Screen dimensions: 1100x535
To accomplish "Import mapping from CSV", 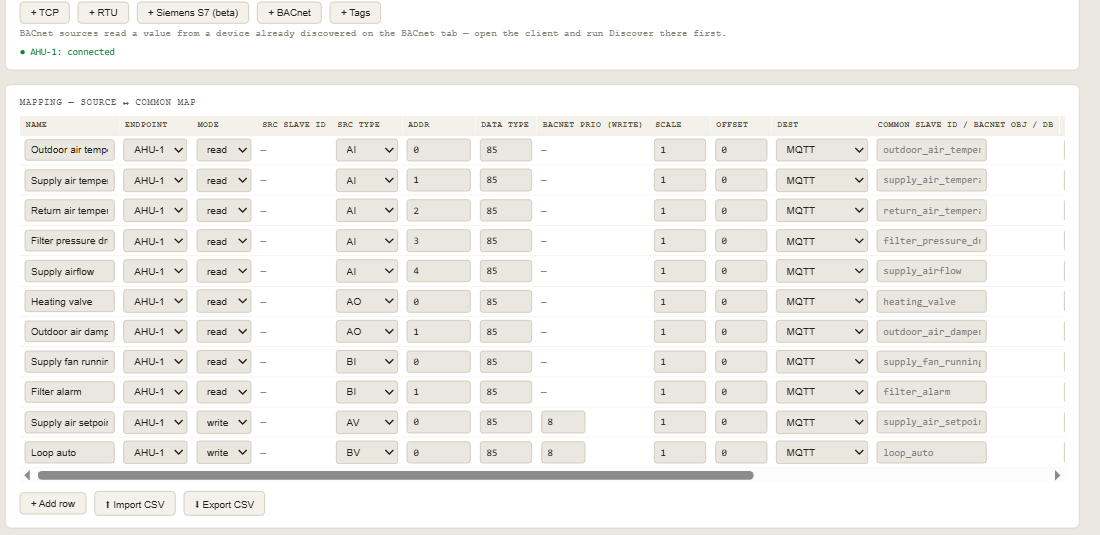I will click(135, 504).
